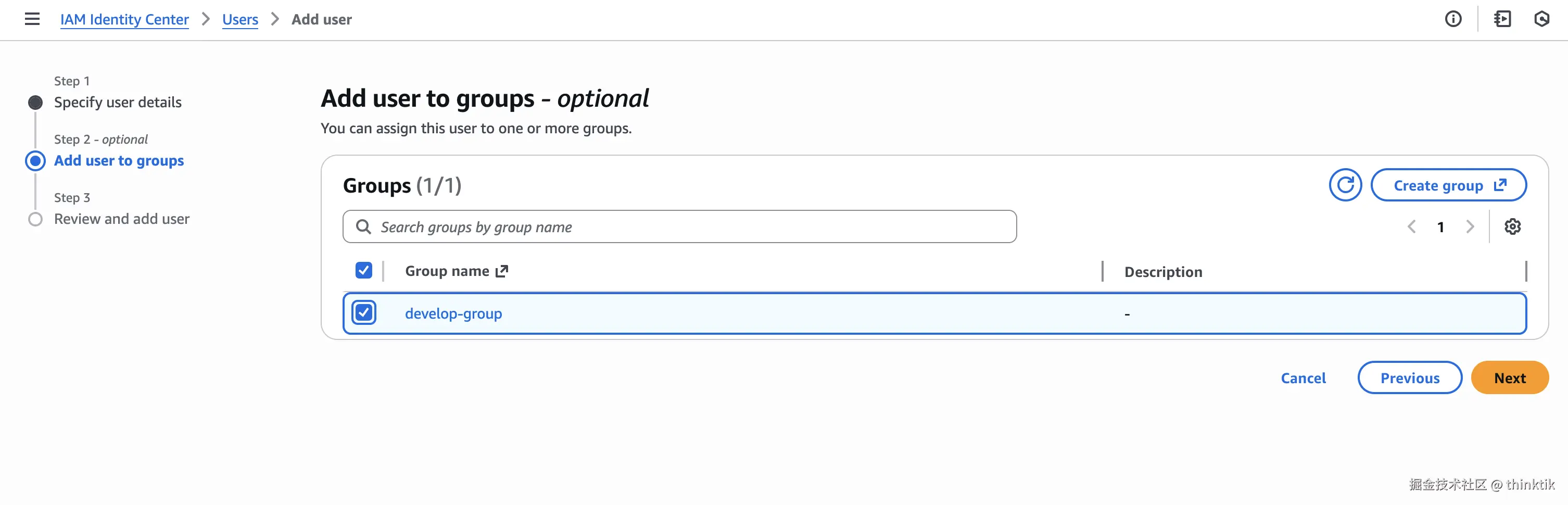Refresh the groups list

1345,185
